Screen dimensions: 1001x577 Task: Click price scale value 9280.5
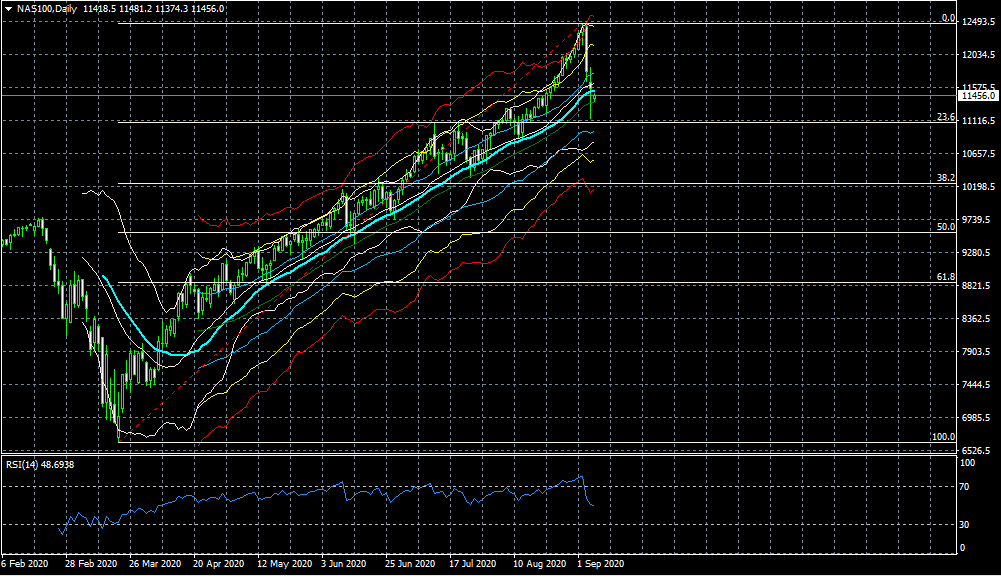point(979,253)
